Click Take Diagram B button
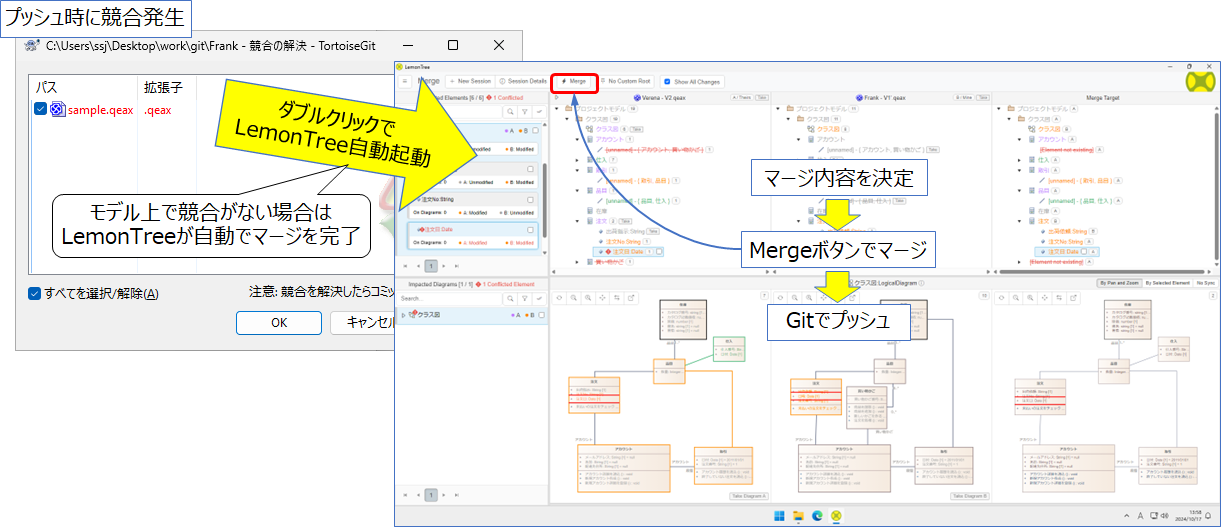Screen dimensions: 1221x527 coord(970,496)
